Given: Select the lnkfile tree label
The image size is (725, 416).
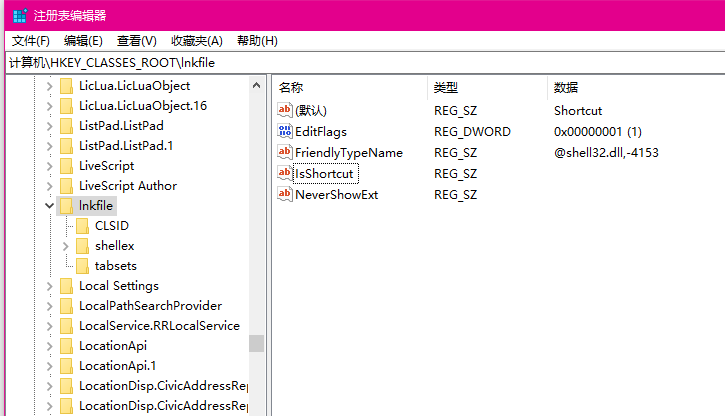Looking at the screenshot, I should (x=96, y=206).
